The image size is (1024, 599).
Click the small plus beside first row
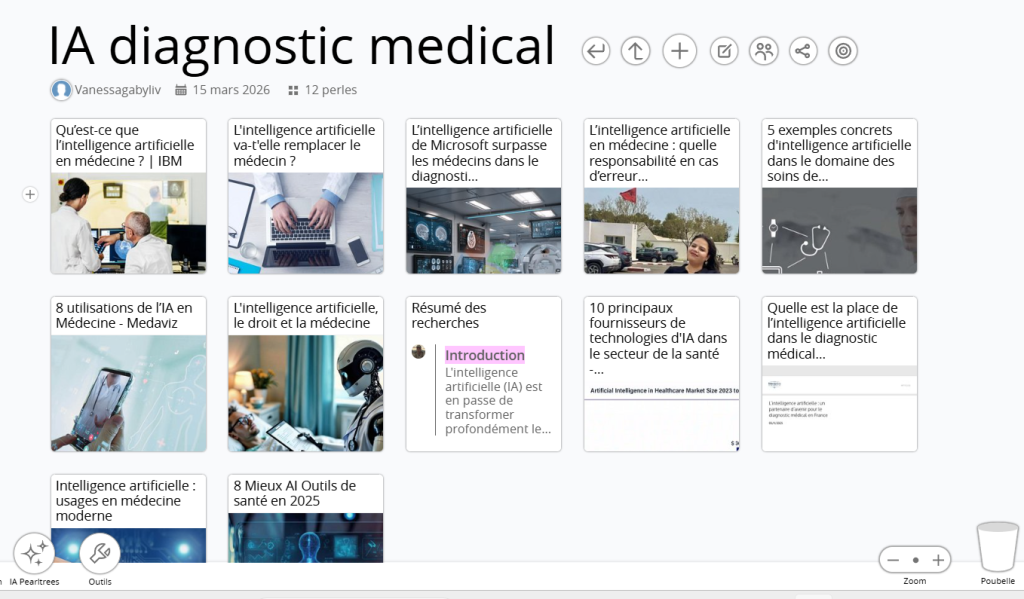[x=30, y=194]
